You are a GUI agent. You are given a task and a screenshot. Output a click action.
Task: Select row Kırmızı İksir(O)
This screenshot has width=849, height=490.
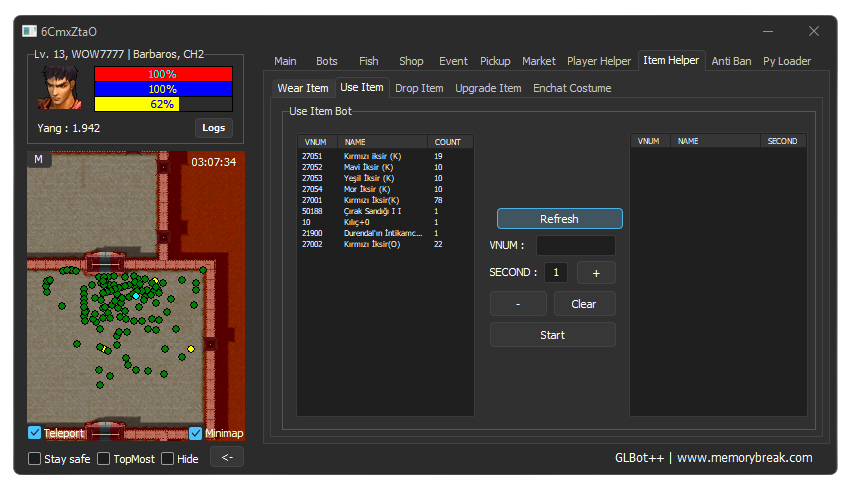(385, 244)
